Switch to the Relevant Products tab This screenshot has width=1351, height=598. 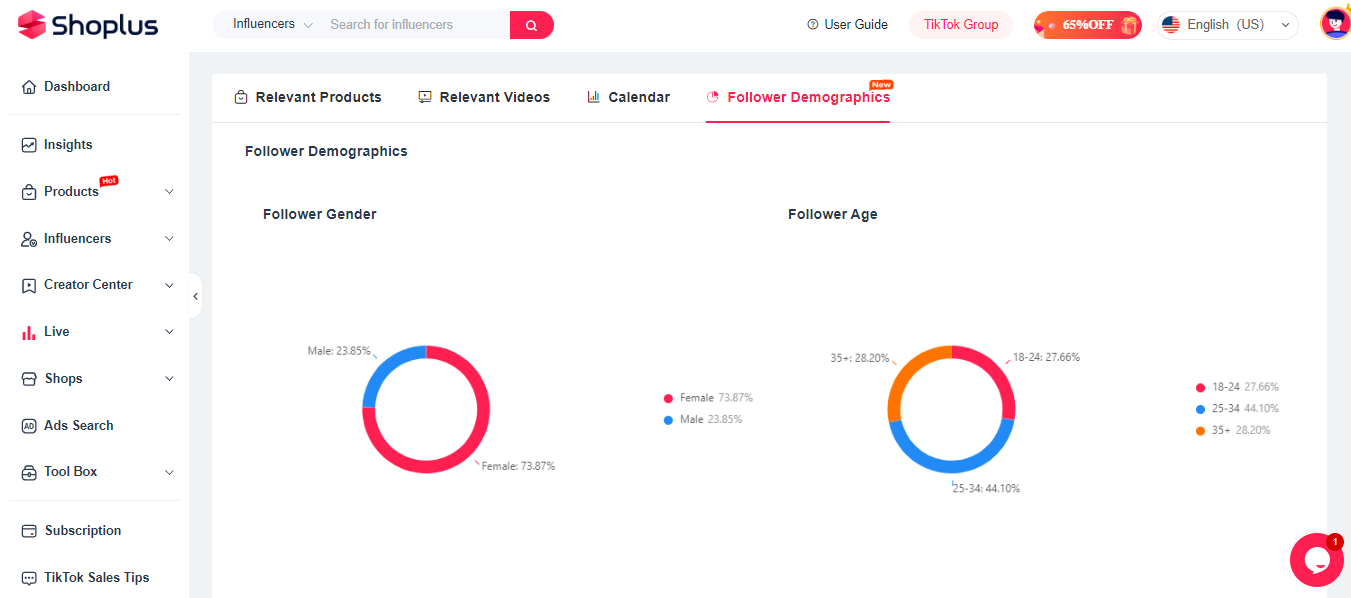coord(308,97)
